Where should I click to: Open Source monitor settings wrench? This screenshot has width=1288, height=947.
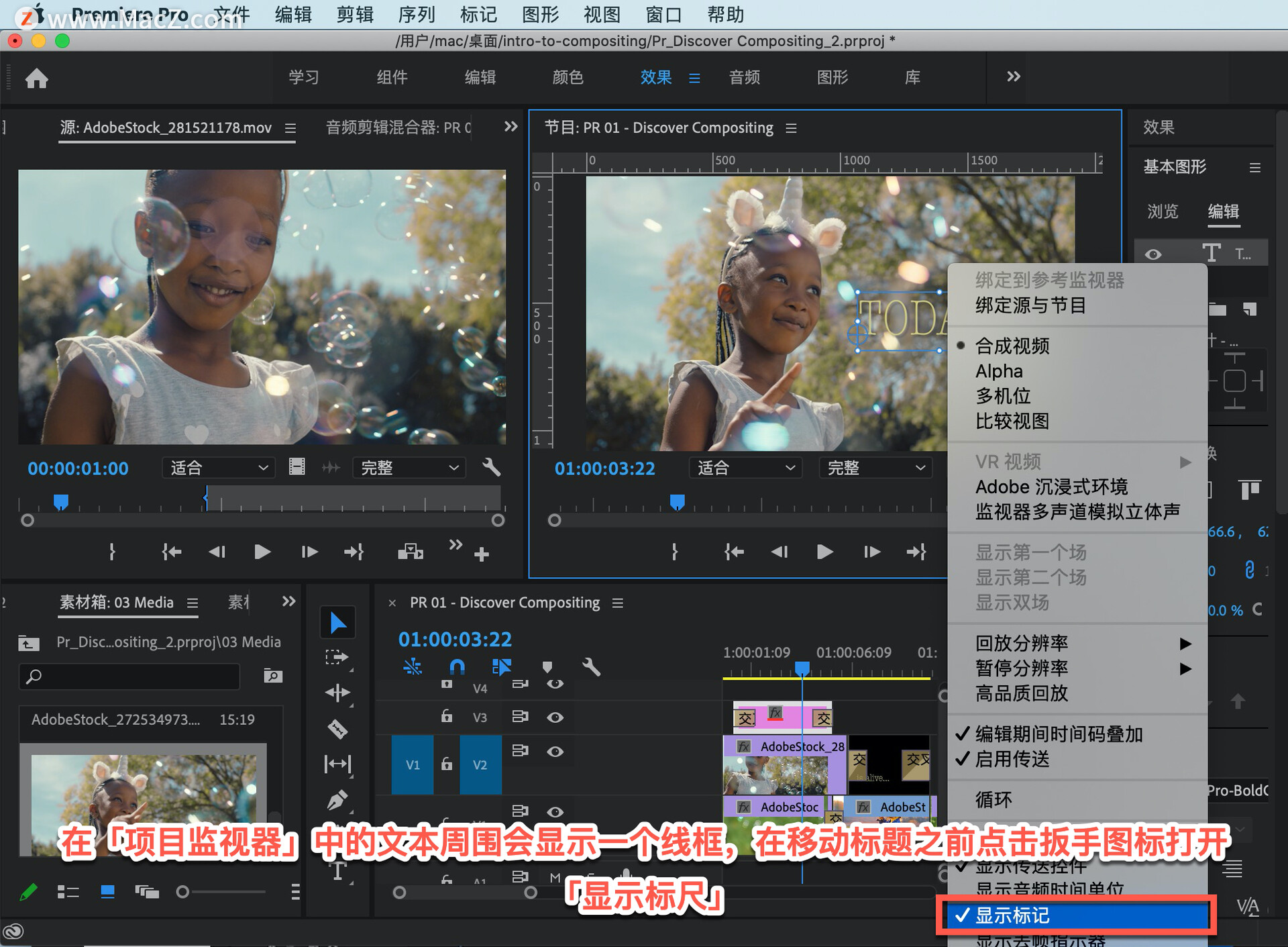tap(492, 467)
